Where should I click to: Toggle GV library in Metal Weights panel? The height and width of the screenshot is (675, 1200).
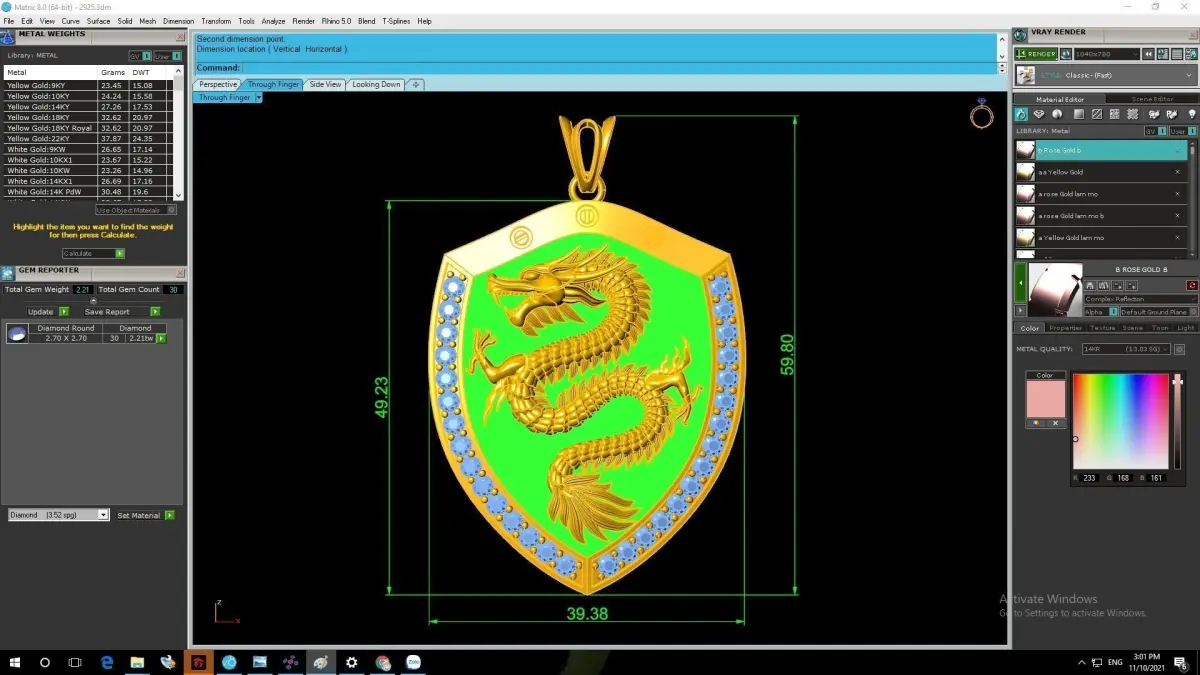point(139,56)
